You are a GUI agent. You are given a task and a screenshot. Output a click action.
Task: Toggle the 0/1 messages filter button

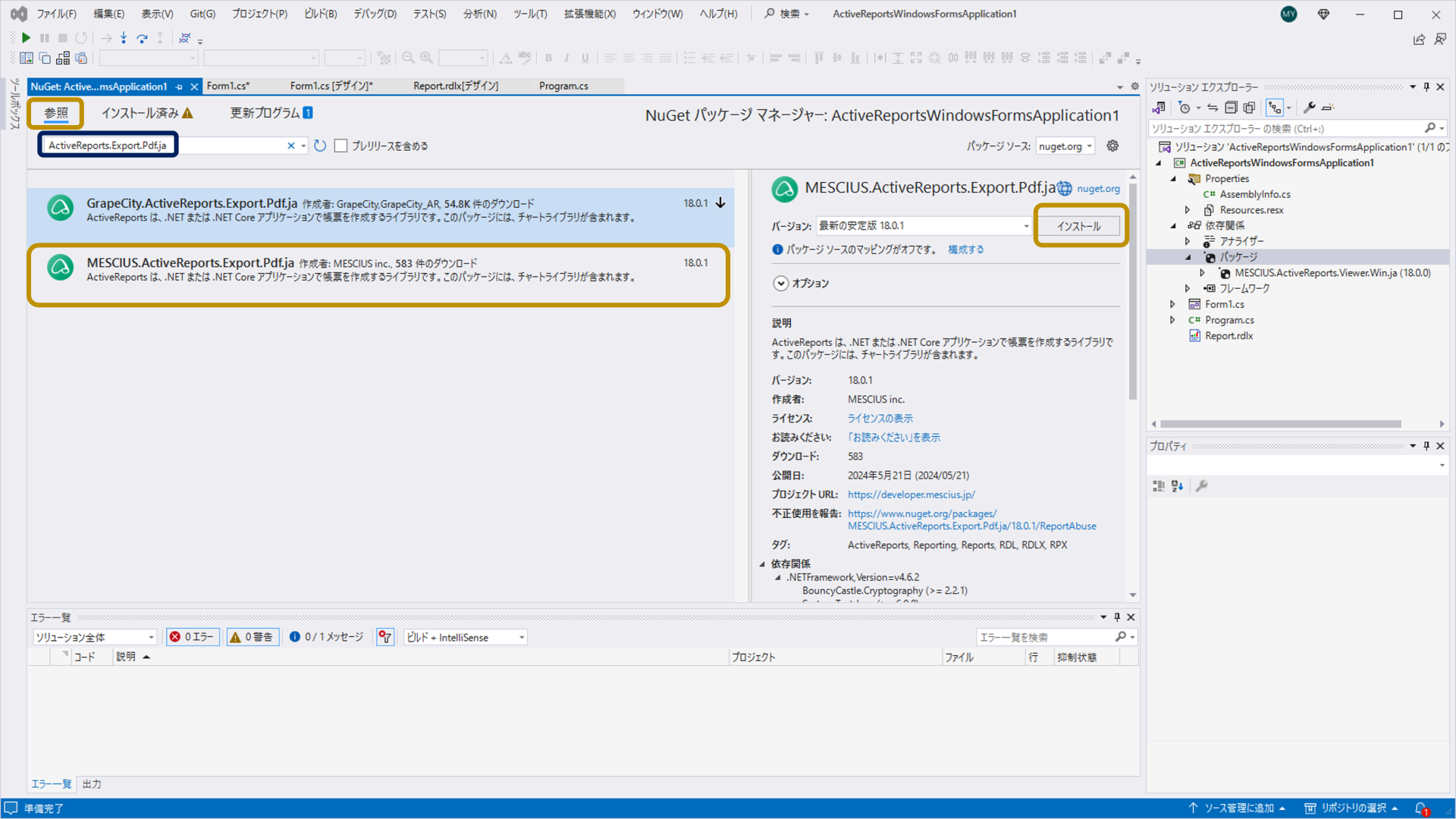point(327,637)
